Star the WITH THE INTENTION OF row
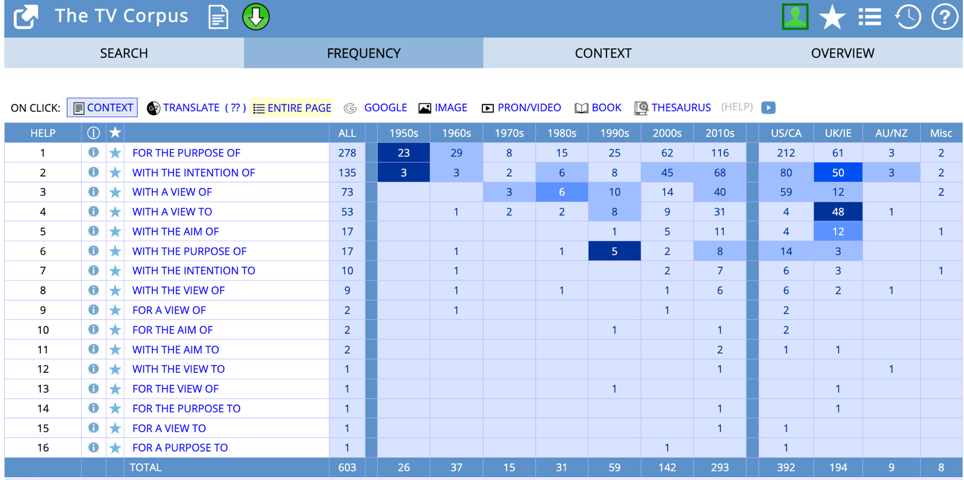 (x=115, y=173)
